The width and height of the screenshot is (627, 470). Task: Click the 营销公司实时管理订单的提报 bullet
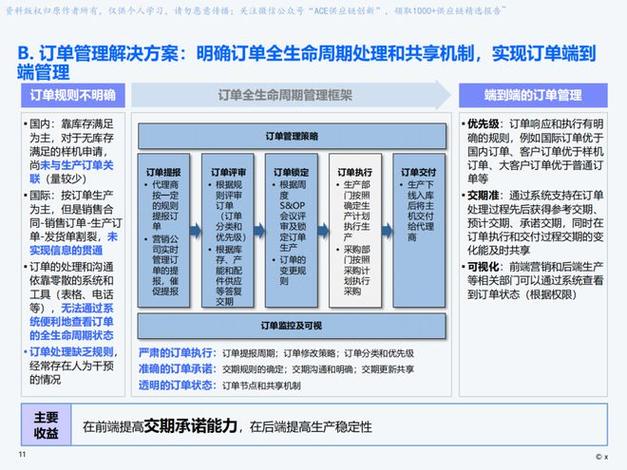point(163,265)
